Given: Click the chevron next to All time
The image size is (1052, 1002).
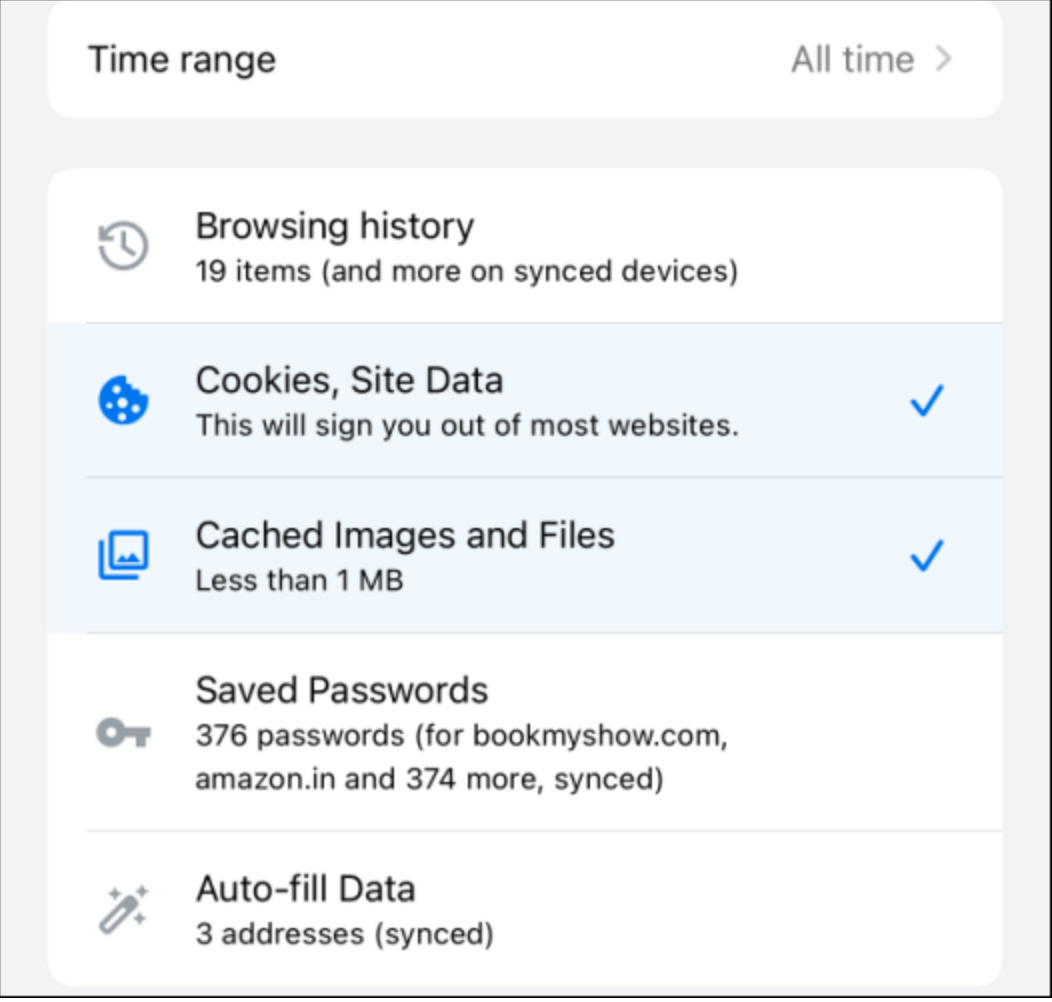Looking at the screenshot, I should [941, 59].
